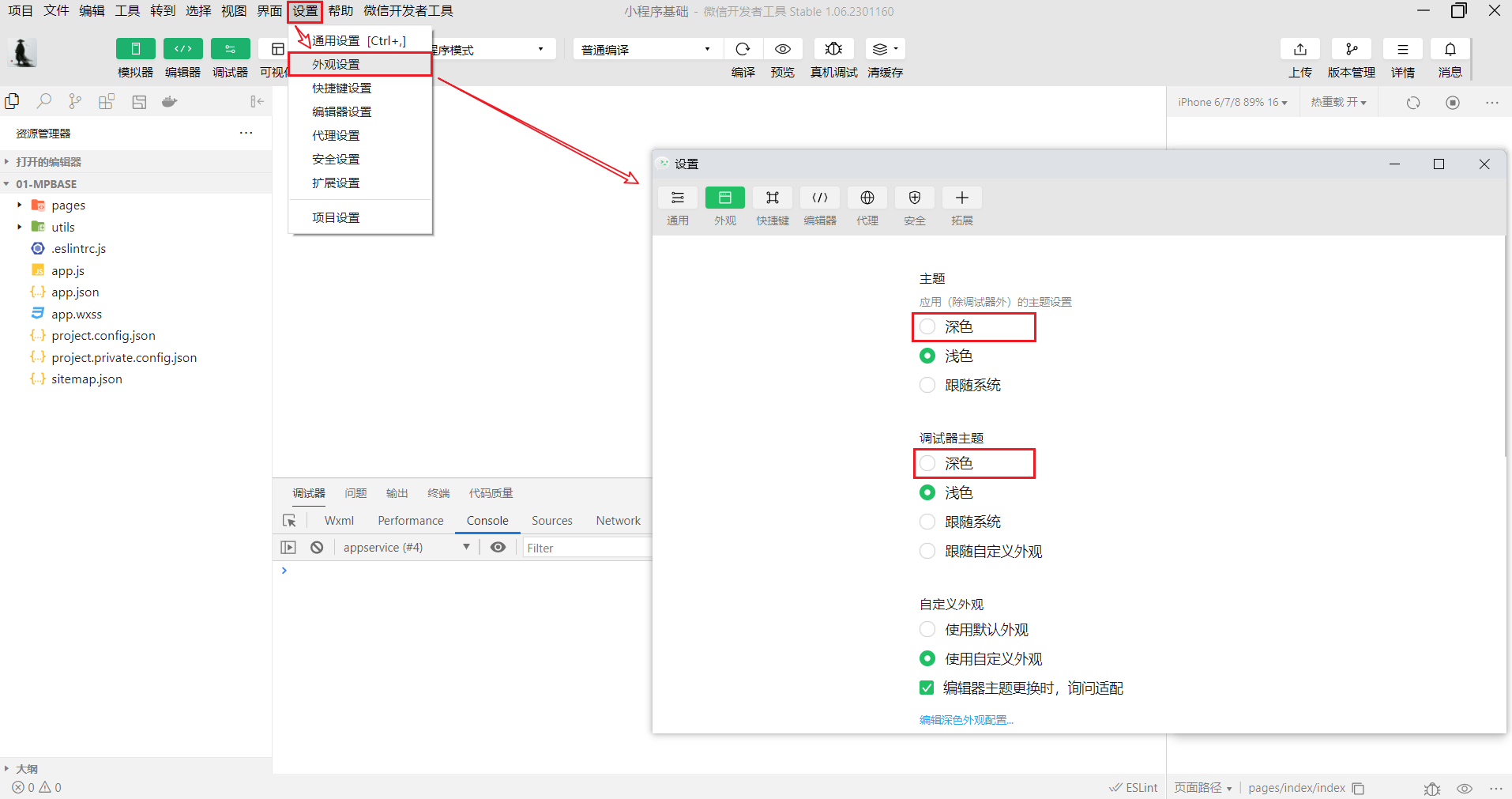The image size is (1512, 799).
Task: Click the simulator toggle icon in toolbar
Action: click(135, 49)
